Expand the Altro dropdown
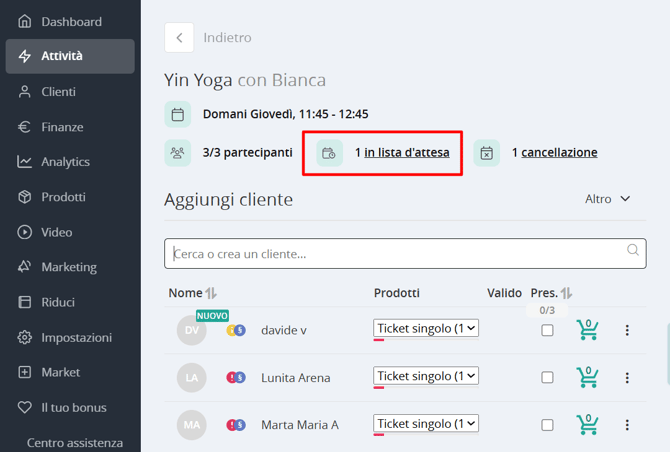This screenshot has width=670, height=452. click(x=608, y=199)
